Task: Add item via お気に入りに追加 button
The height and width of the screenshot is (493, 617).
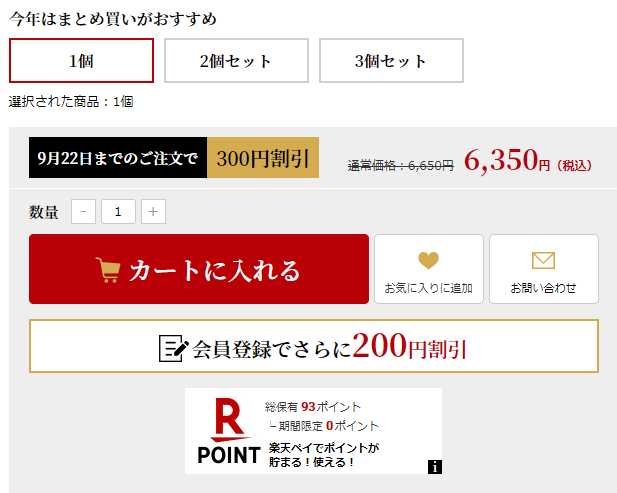Action: tap(428, 269)
